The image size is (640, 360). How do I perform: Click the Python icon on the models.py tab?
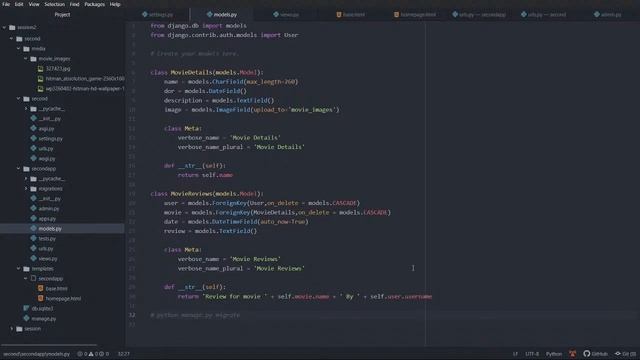click(x=209, y=14)
